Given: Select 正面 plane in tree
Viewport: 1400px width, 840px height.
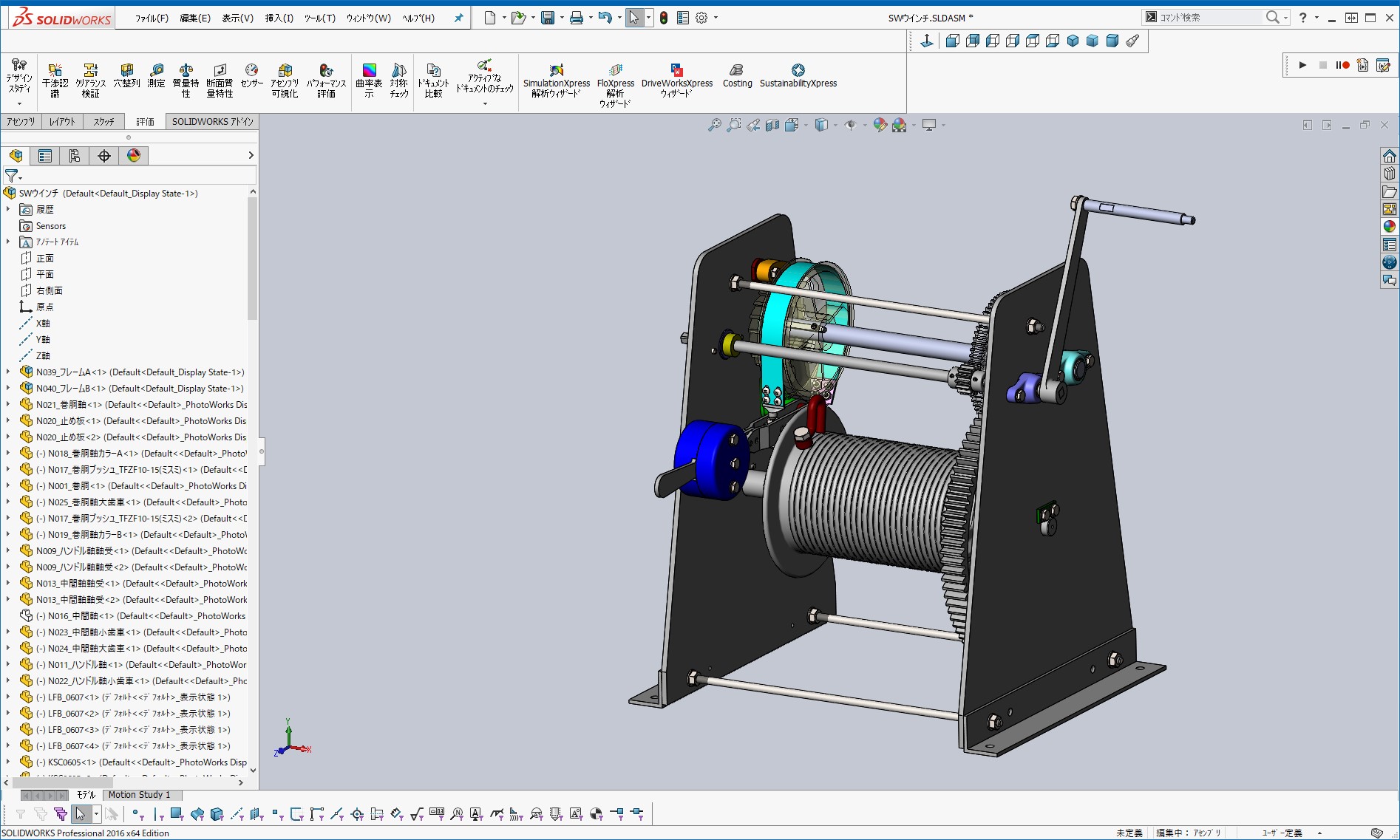Looking at the screenshot, I should pyautogui.click(x=45, y=258).
